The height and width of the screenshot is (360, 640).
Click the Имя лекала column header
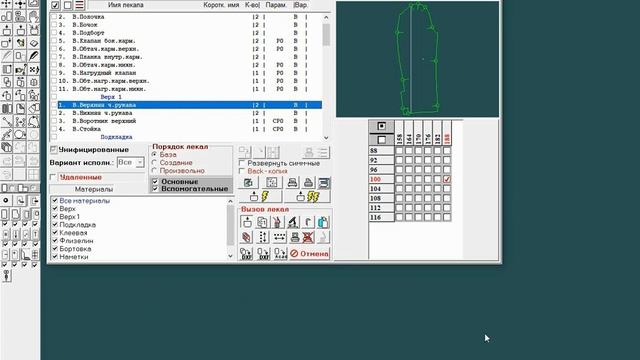(x=126, y=5)
